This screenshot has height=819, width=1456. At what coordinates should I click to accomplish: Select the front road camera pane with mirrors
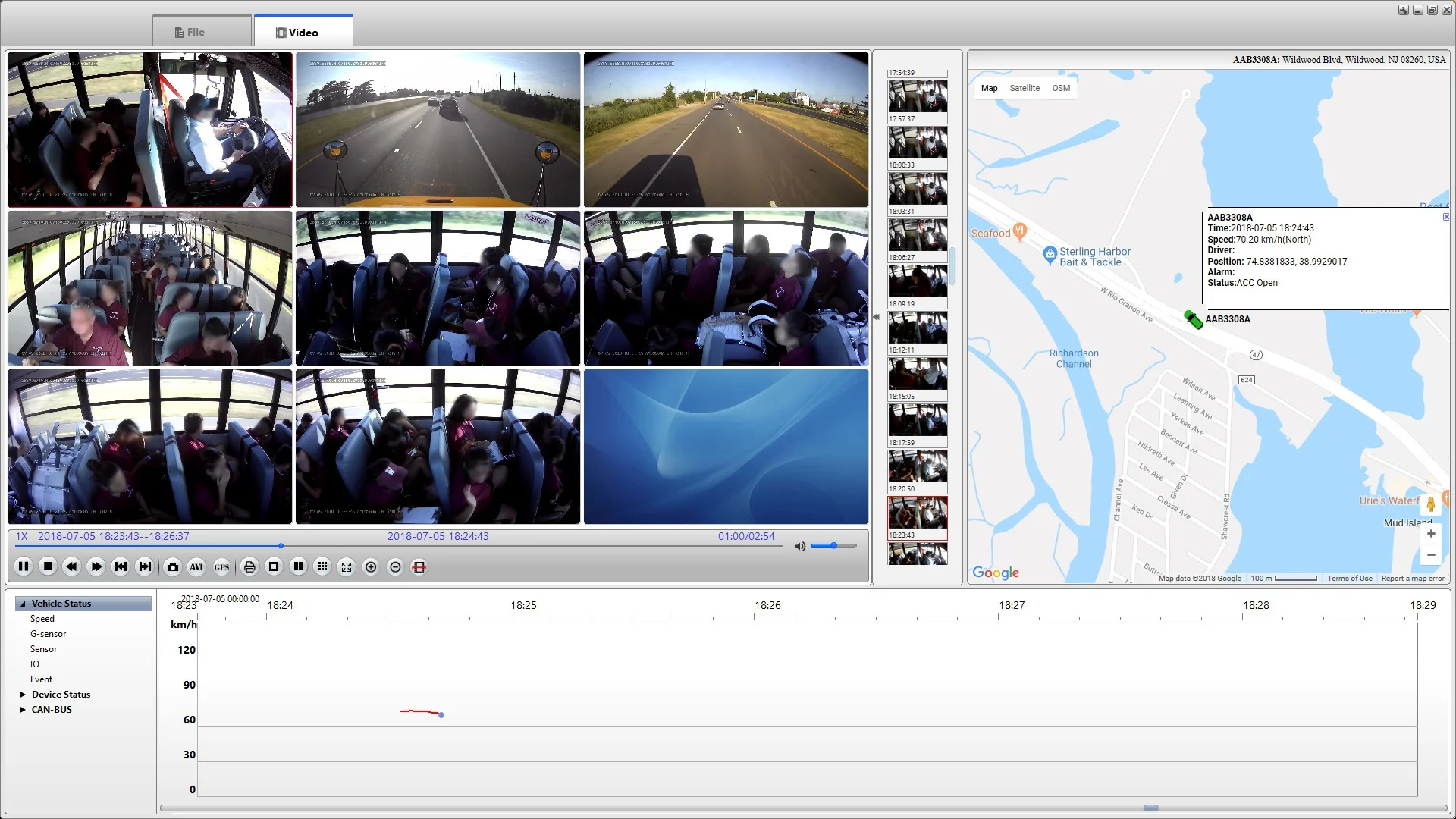tap(438, 130)
